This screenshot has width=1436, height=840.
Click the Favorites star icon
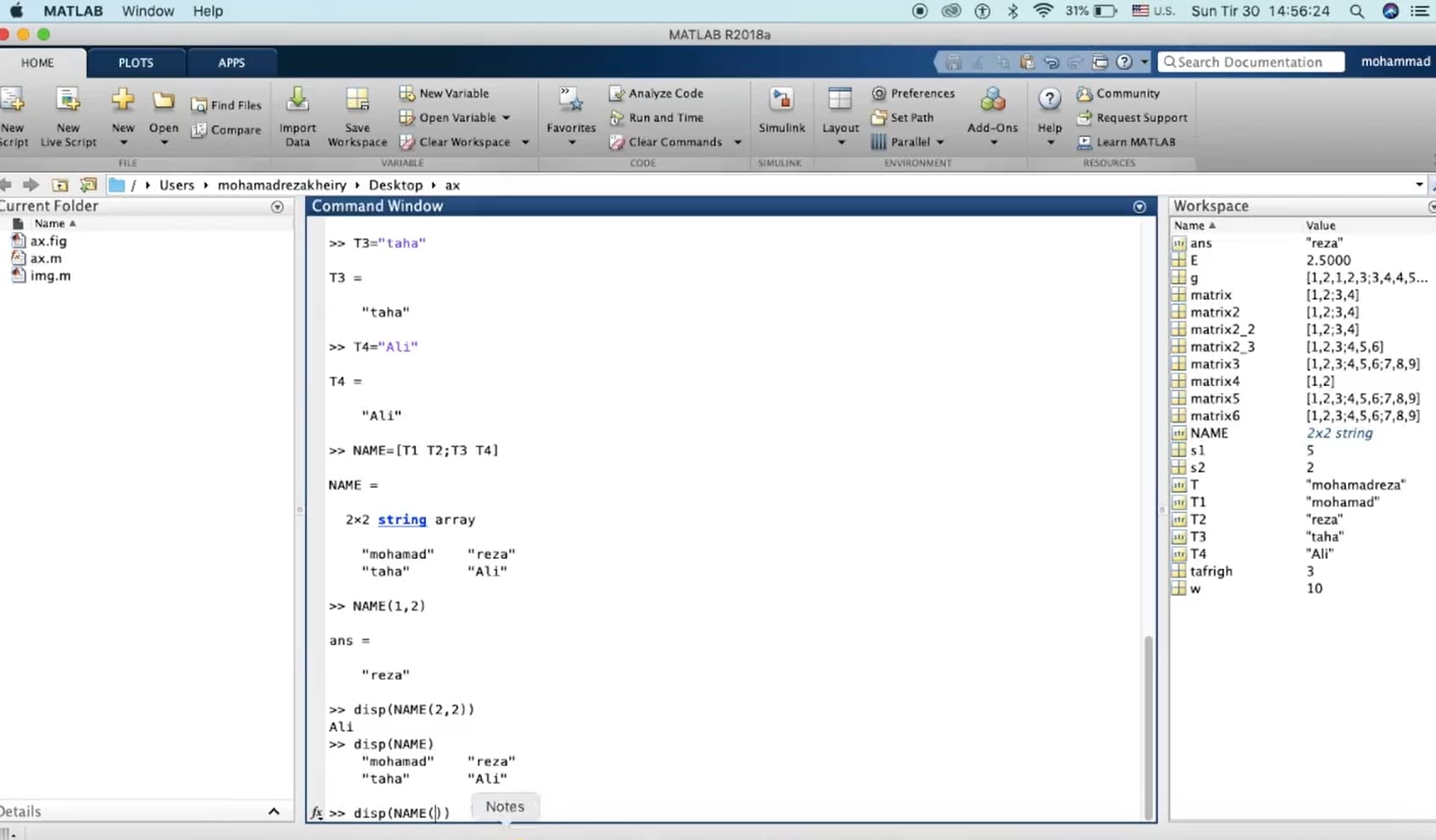coord(571,100)
